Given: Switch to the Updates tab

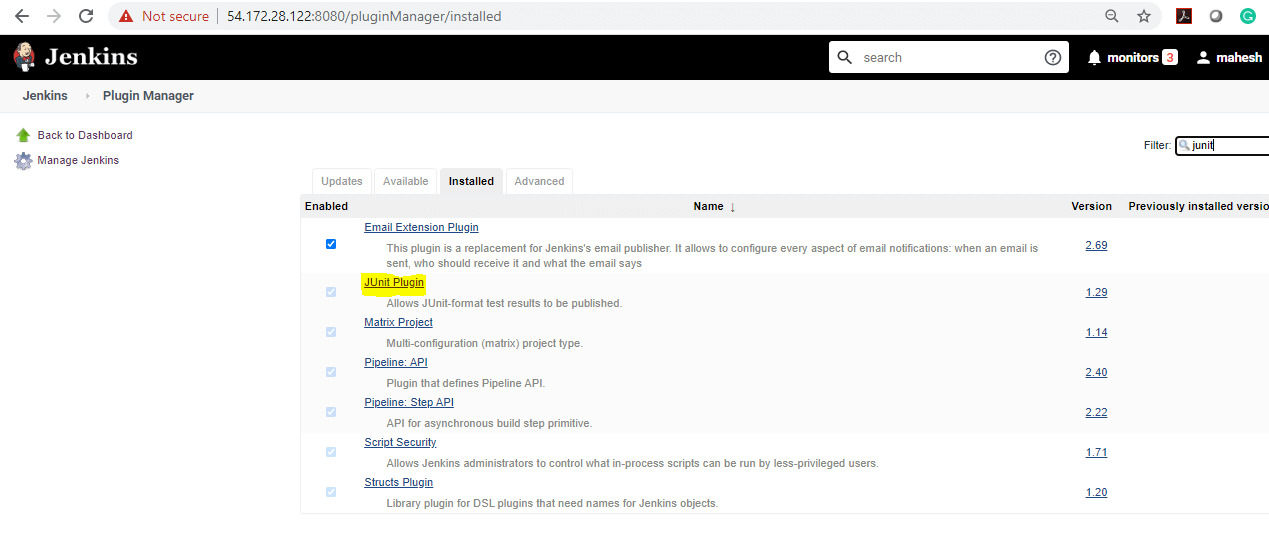Looking at the screenshot, I should 342,181.
